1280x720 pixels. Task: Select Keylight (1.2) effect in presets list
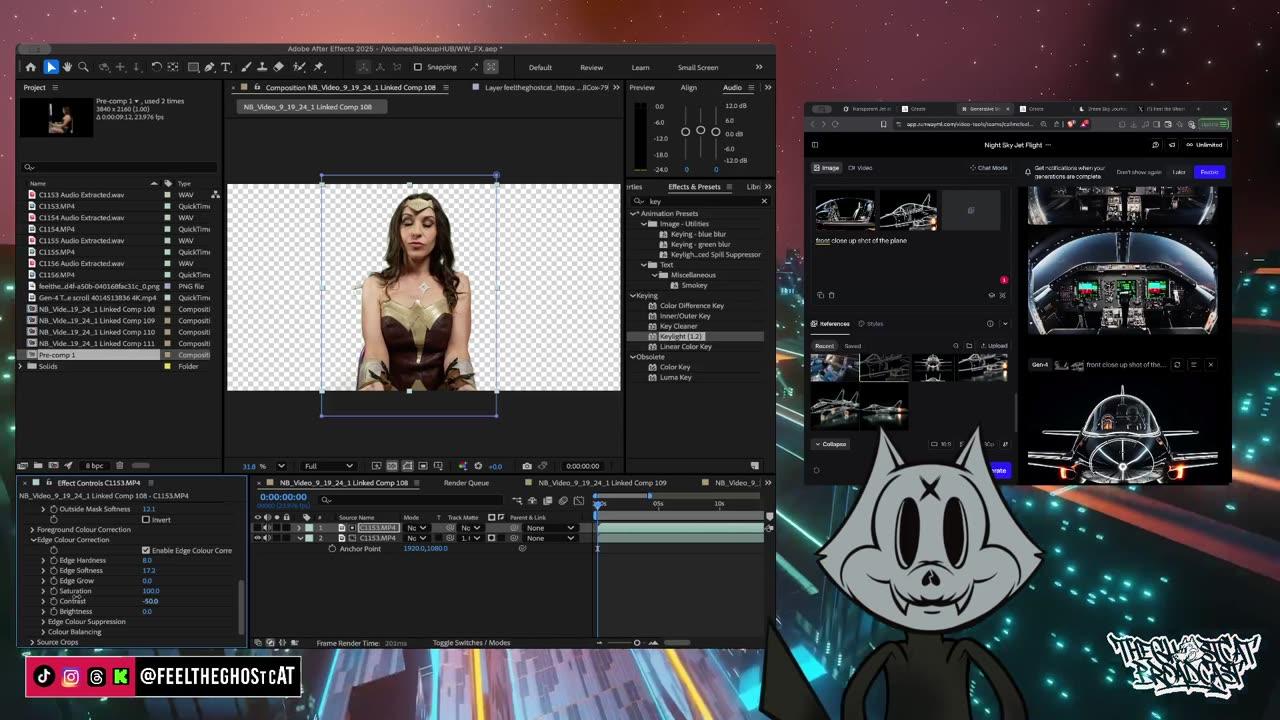tap(681, 336)
